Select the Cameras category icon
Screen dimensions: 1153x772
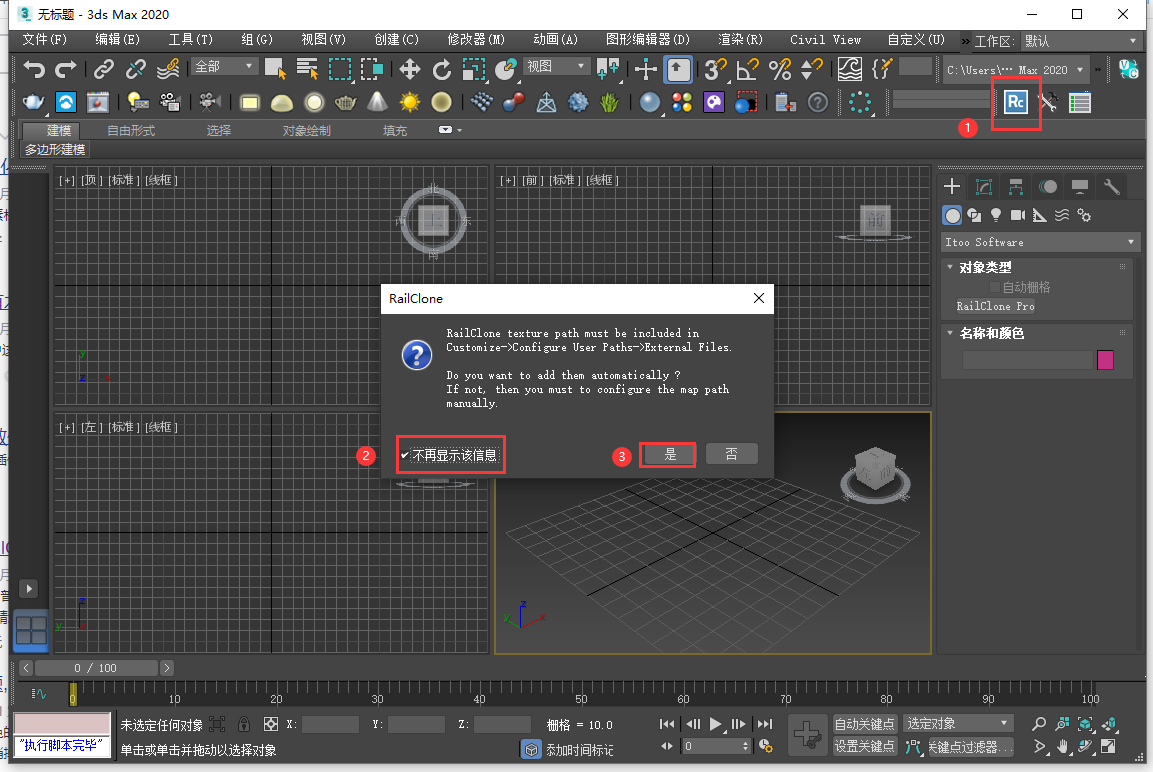(1018, 215)
